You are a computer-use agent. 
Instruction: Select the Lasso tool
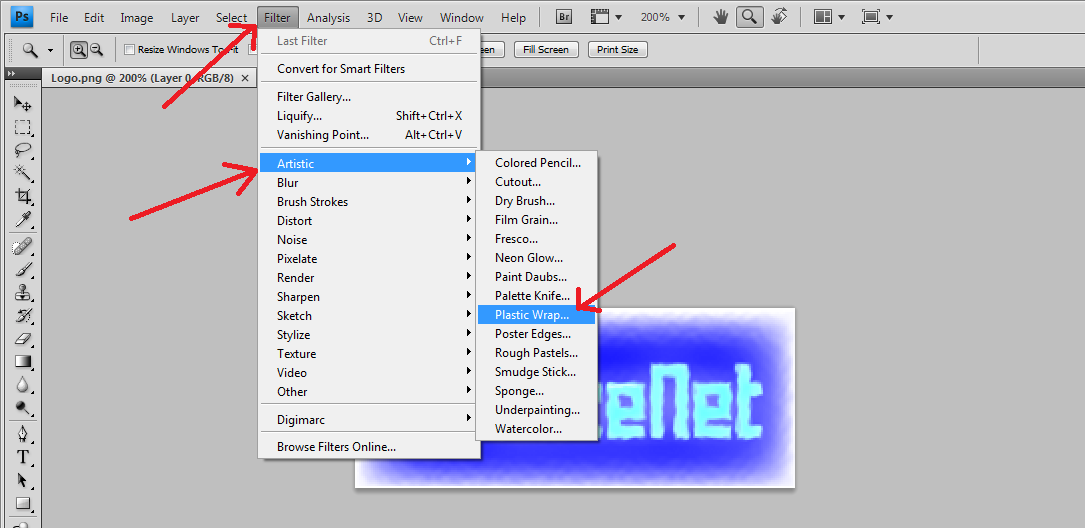click(x=23, y=149)
